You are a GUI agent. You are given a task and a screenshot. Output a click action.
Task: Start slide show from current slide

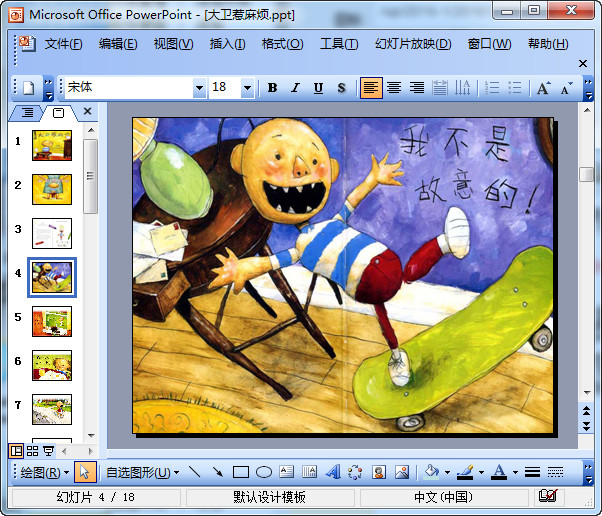(x=48, y=451)
